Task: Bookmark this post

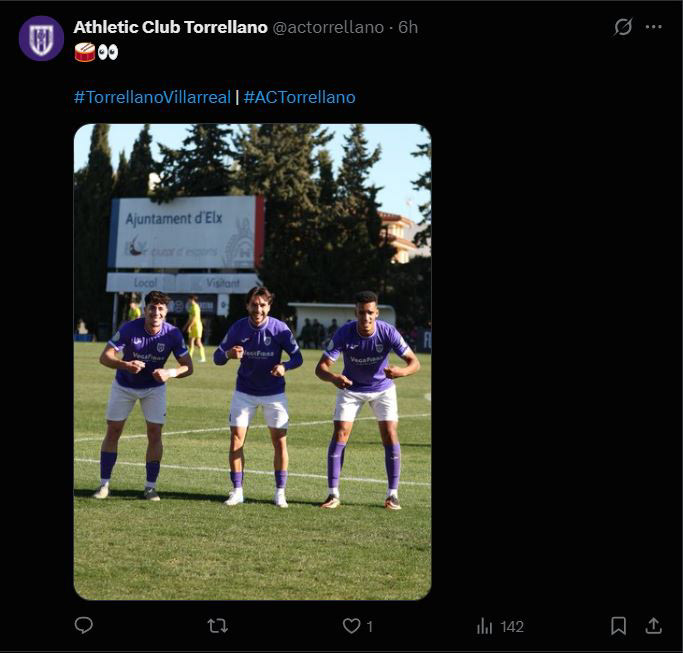Action: [618, 626]
